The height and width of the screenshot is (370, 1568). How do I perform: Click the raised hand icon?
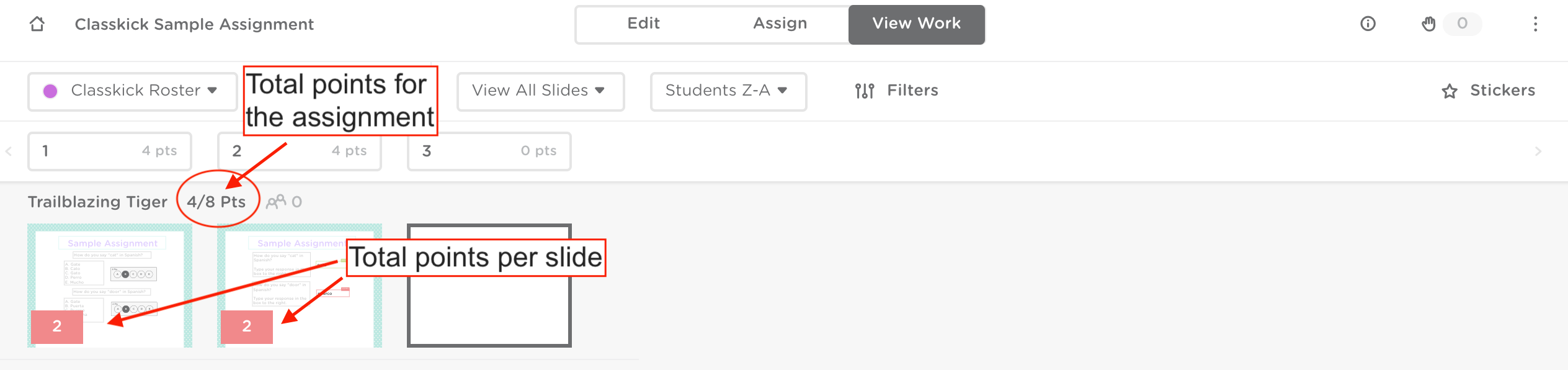click(1428, 24)
